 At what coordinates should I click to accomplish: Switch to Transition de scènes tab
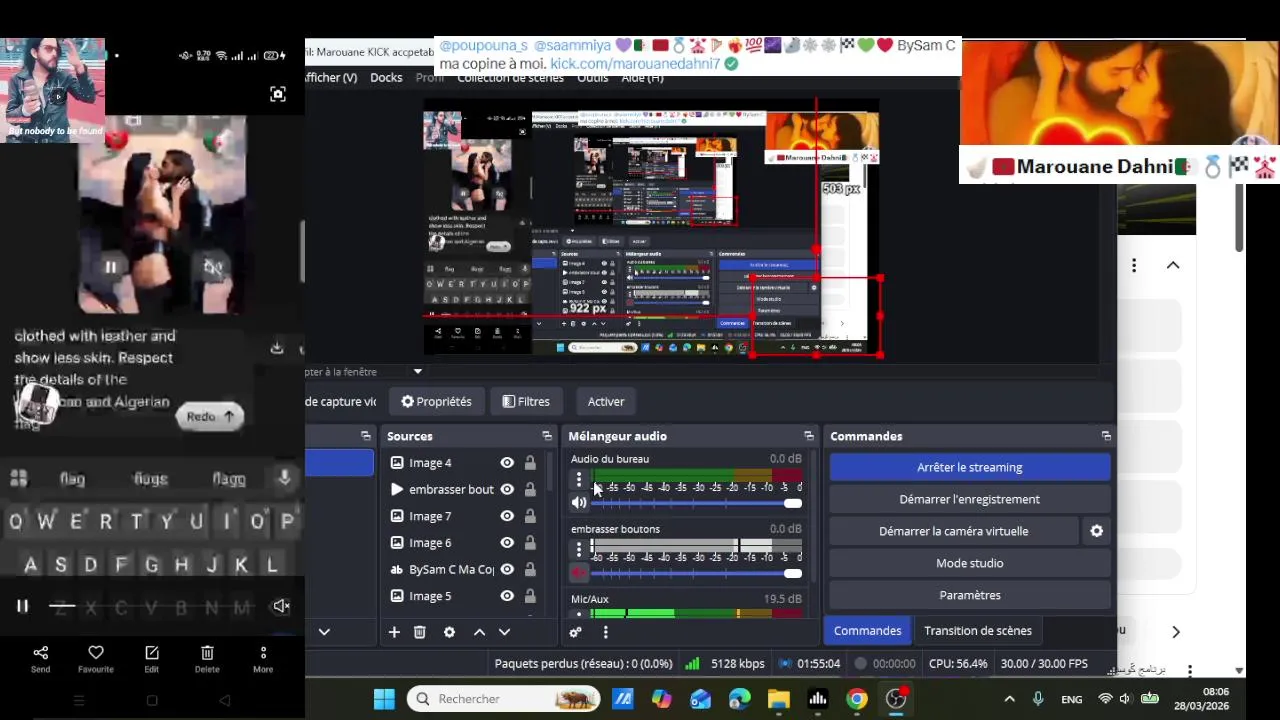pyautogui.click(x=978, y=631)
